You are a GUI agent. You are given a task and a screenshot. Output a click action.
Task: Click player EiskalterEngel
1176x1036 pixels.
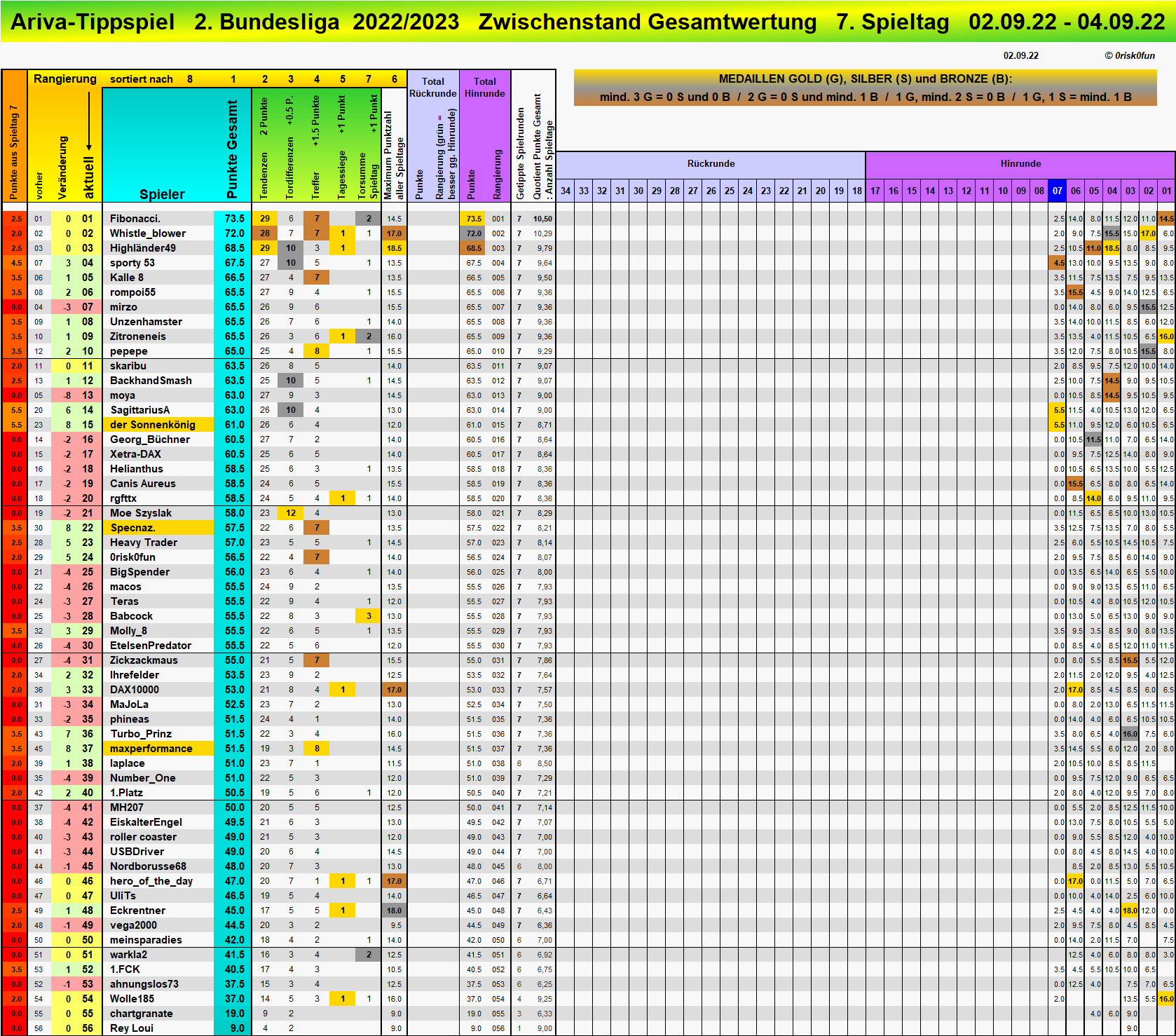coord(146,822)
